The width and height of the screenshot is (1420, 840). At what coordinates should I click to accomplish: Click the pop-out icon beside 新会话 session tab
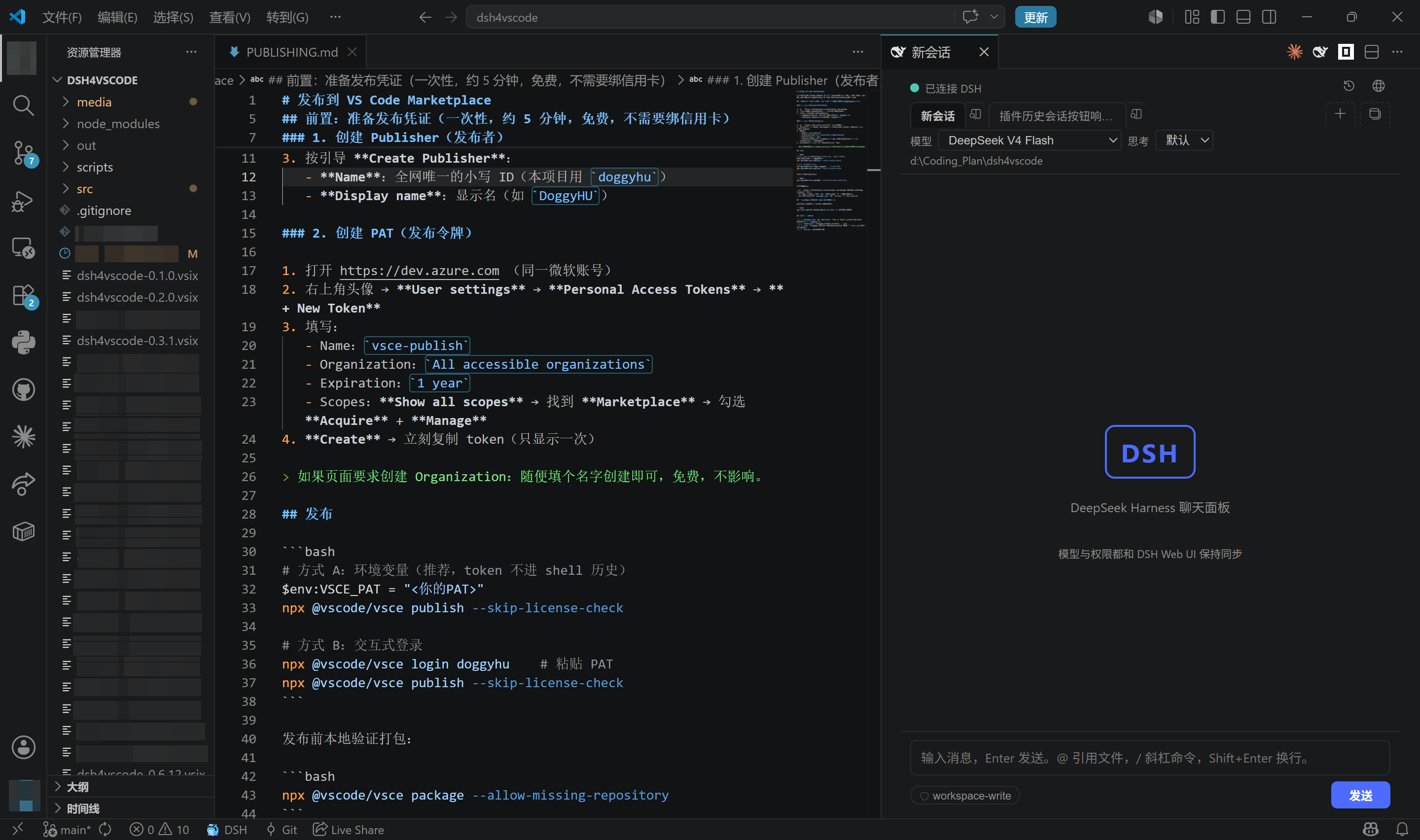tap(975, 114)
